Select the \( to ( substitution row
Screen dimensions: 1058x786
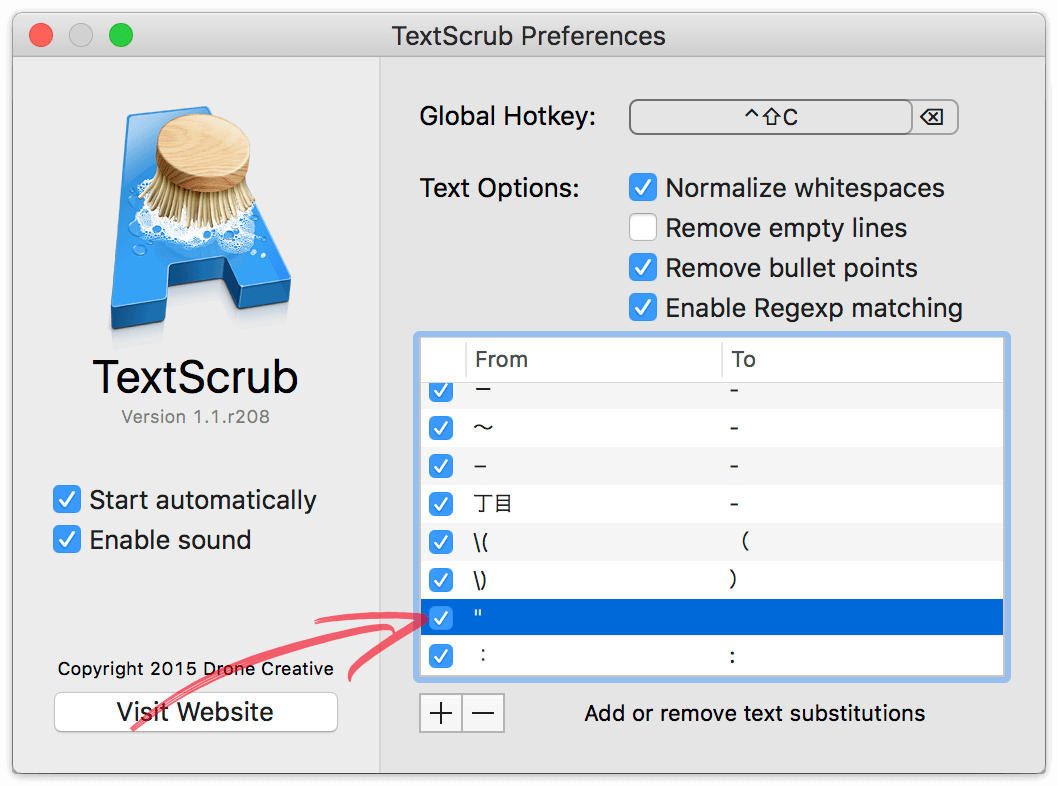tap(712, 542)
